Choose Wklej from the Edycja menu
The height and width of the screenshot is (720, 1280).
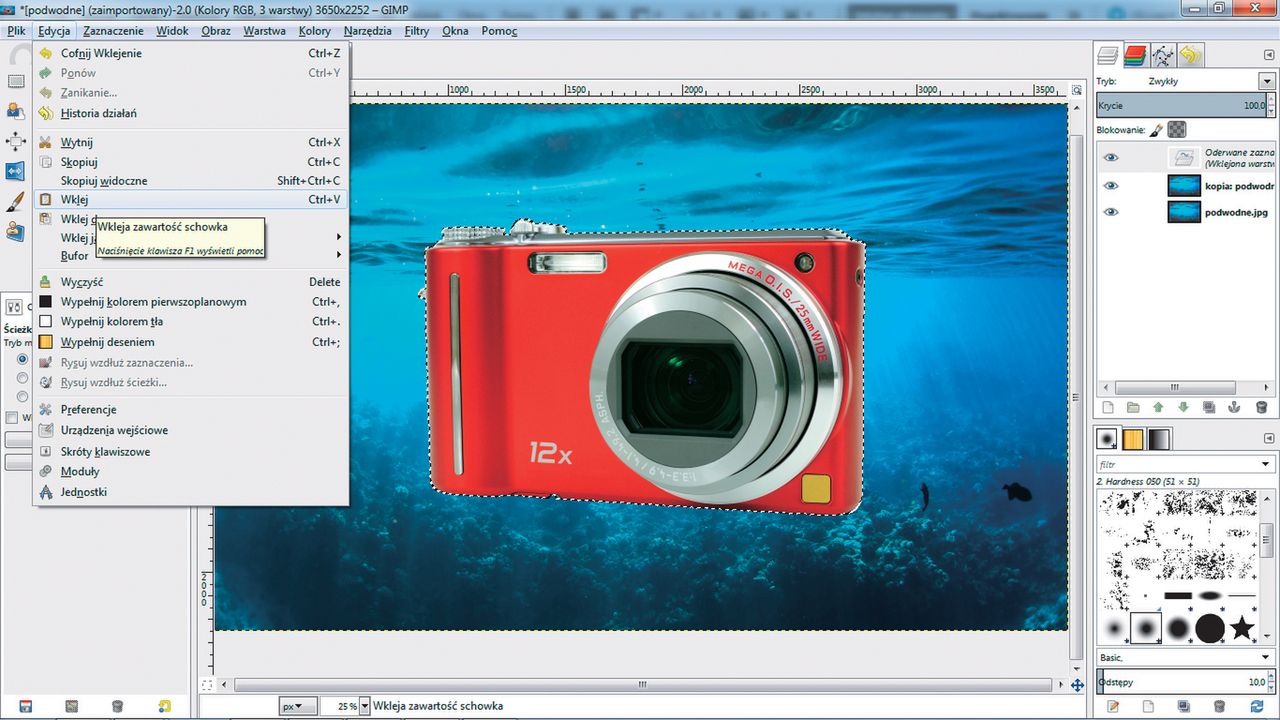pyautogui.click(x=191, y=200)
